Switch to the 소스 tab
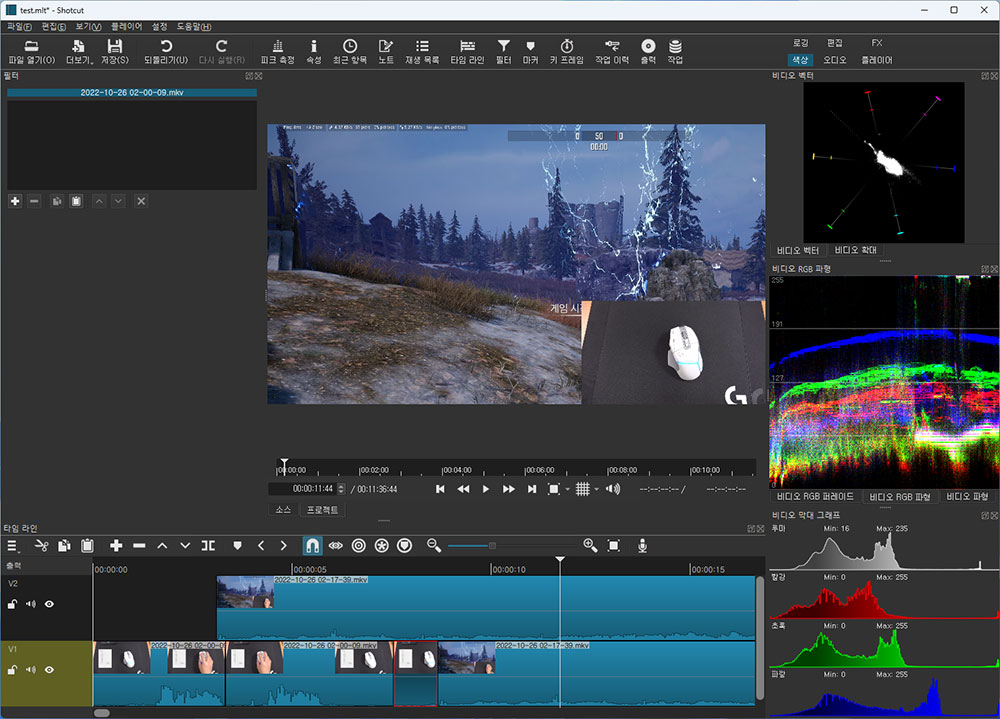The image size is (1000, 719). [x=283, y=510]
